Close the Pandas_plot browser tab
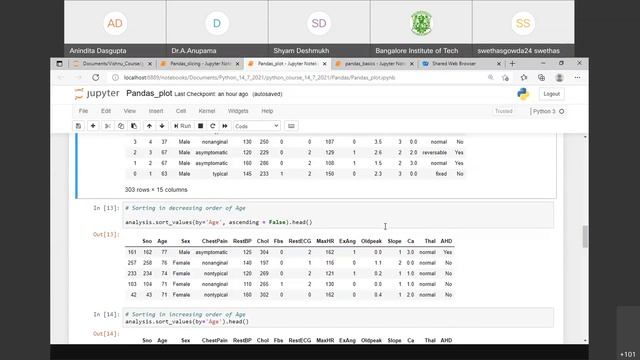The height and width of the screenshot is (360, 640). point(324,64)
